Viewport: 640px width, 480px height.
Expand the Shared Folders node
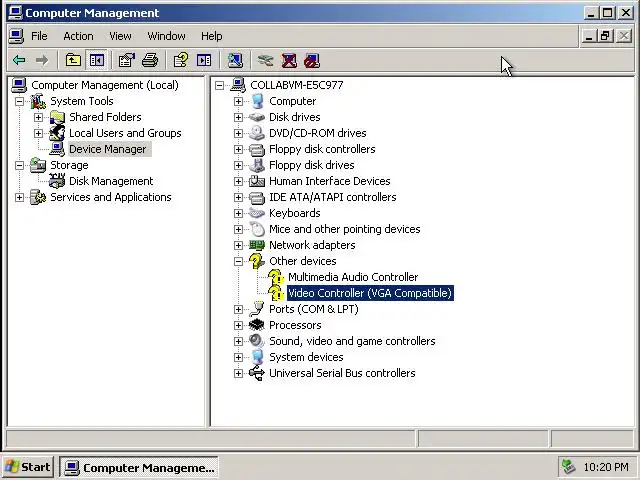[38, 117]
